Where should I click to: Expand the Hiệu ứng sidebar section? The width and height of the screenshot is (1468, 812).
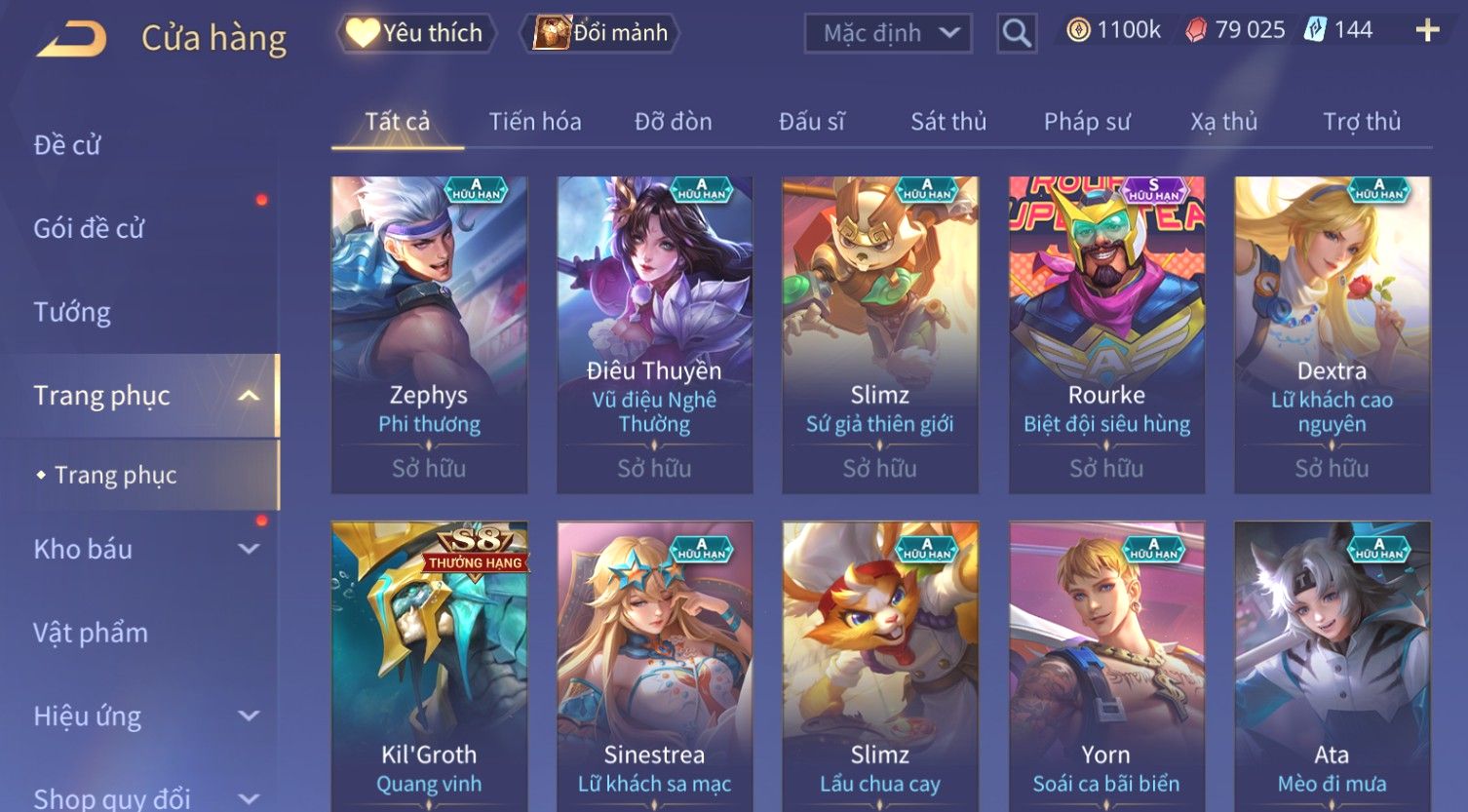click(250, 715)
